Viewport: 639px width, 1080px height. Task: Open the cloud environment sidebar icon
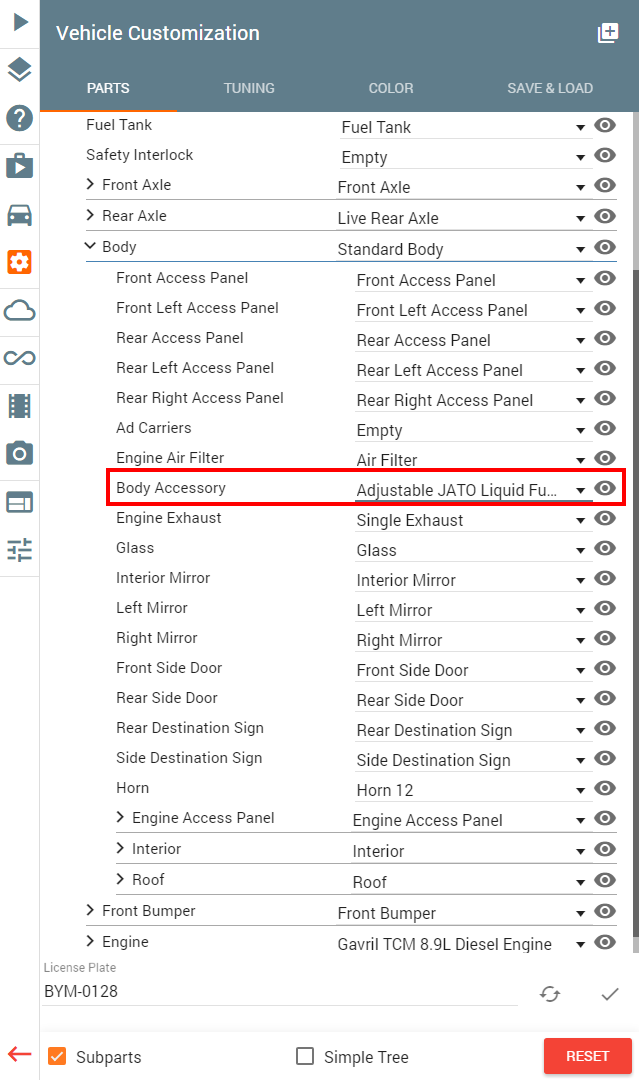point(19,311)
